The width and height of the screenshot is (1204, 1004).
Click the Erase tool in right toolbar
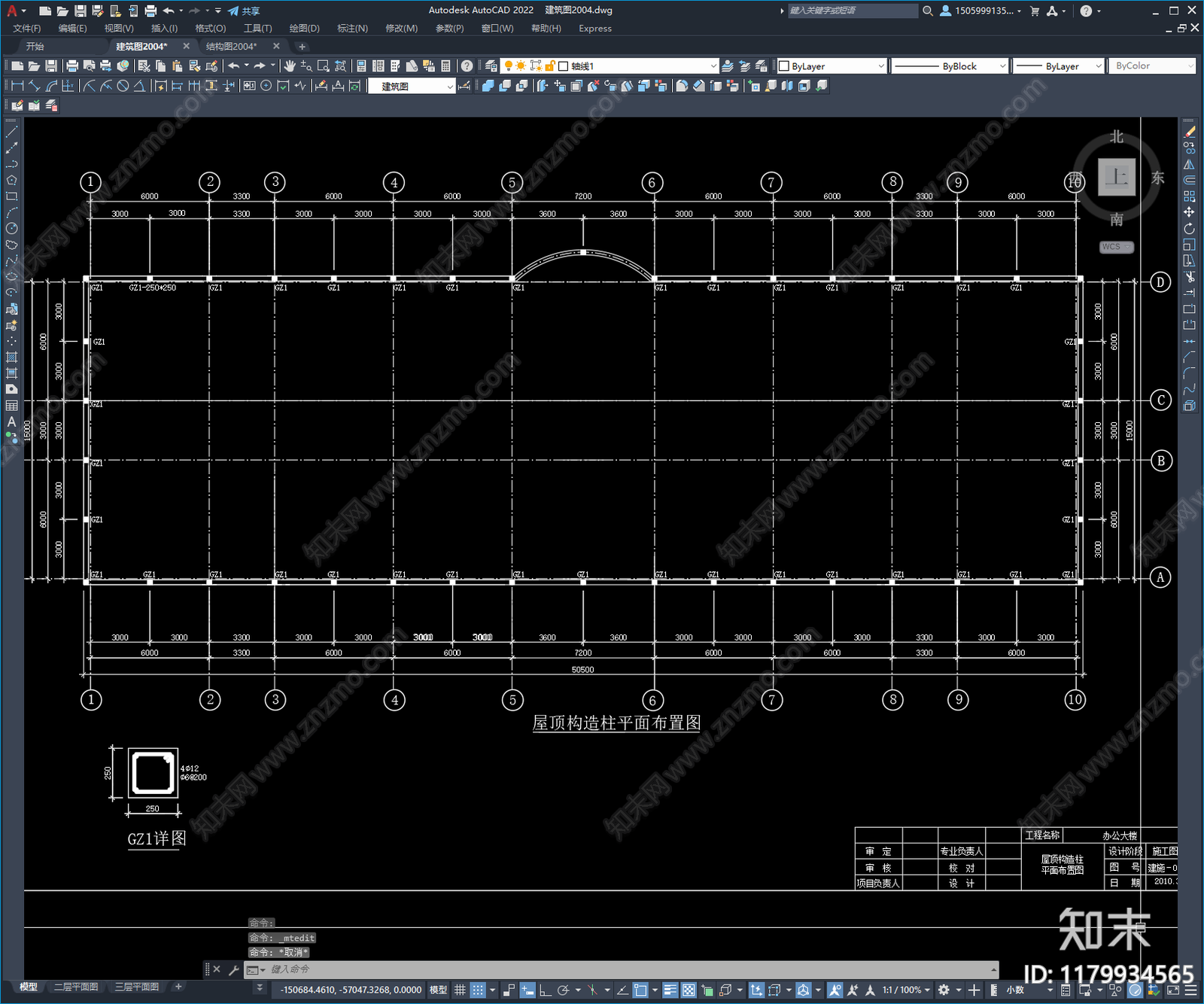(1189, 132)
